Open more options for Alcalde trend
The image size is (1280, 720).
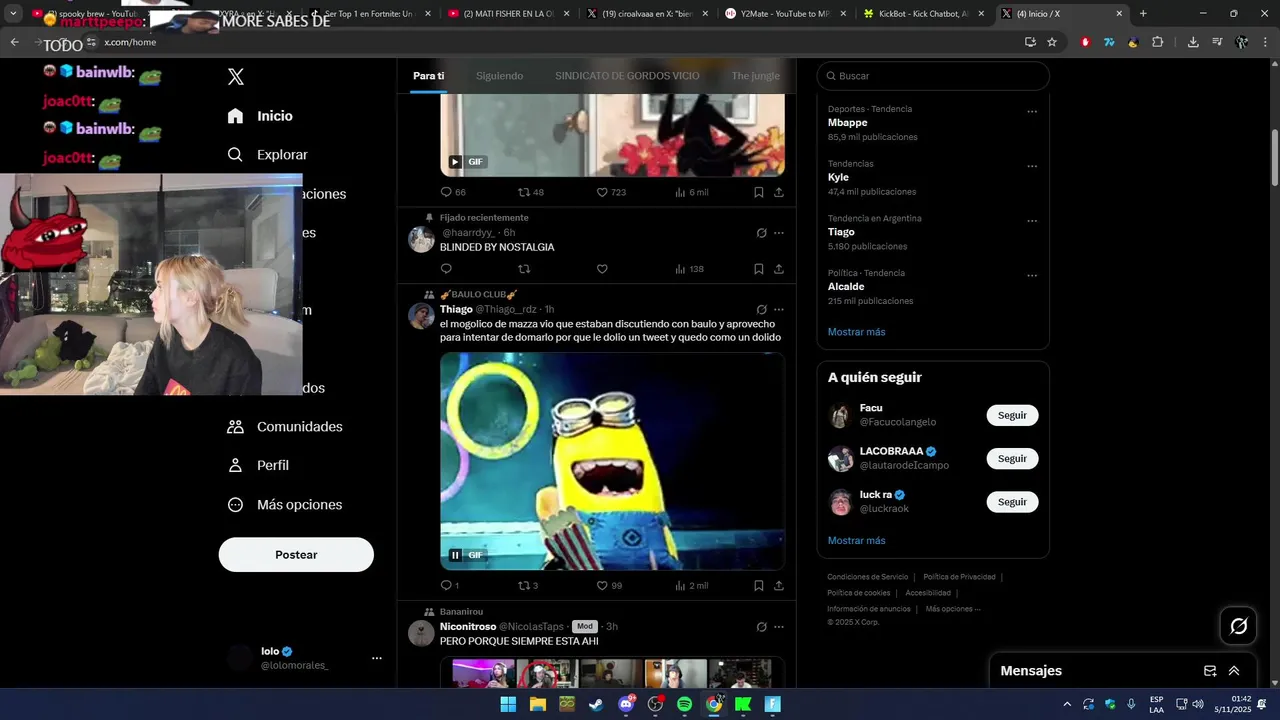click(1032, 276)
